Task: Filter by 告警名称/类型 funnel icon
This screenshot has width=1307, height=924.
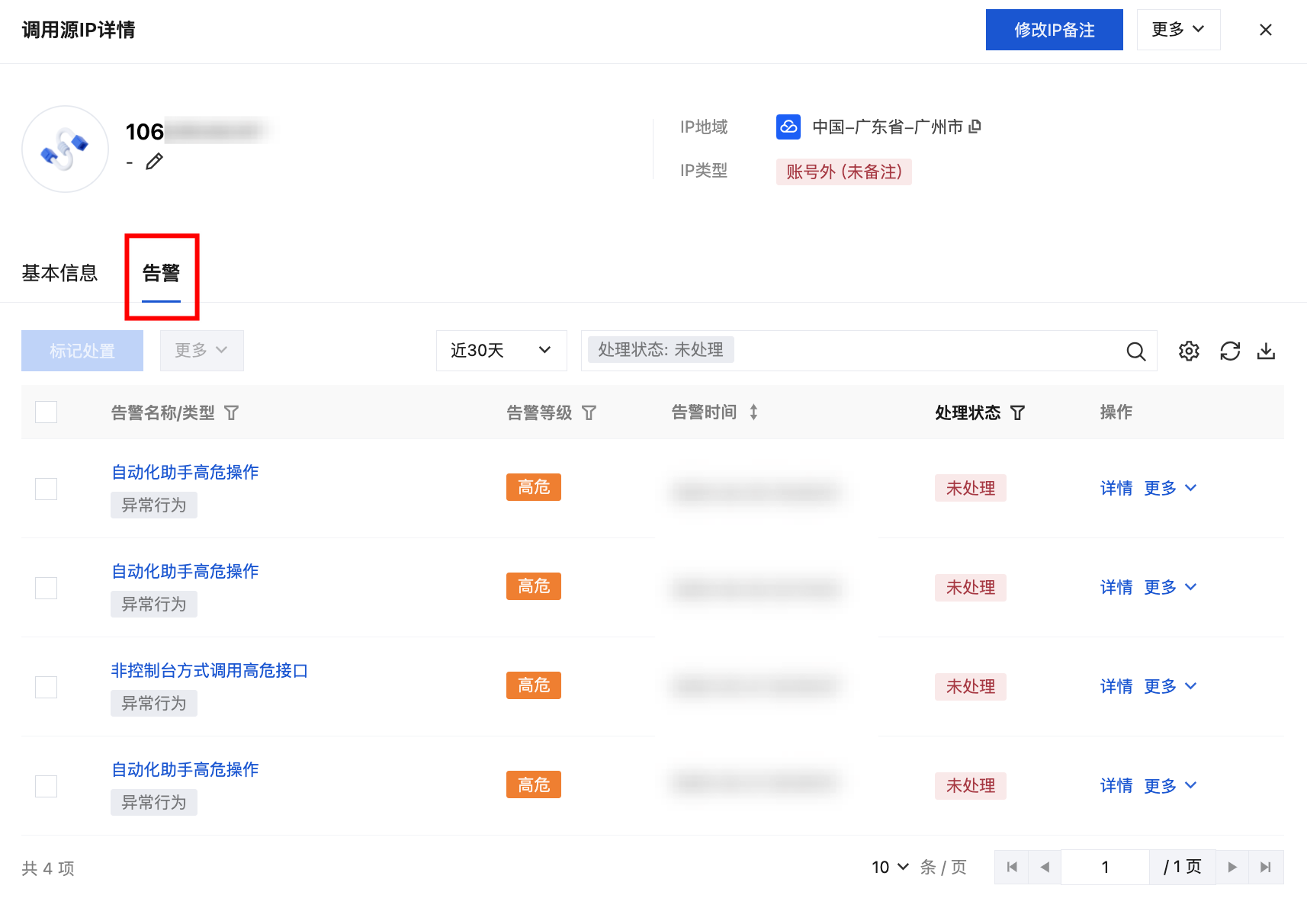Action: tap(232, 412)
